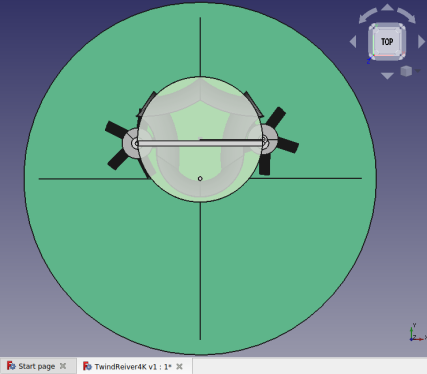Click the bottom edge of the navigation cube
Image resolution: width=427 pixels, height=374 pixels.
pos(387,57)
